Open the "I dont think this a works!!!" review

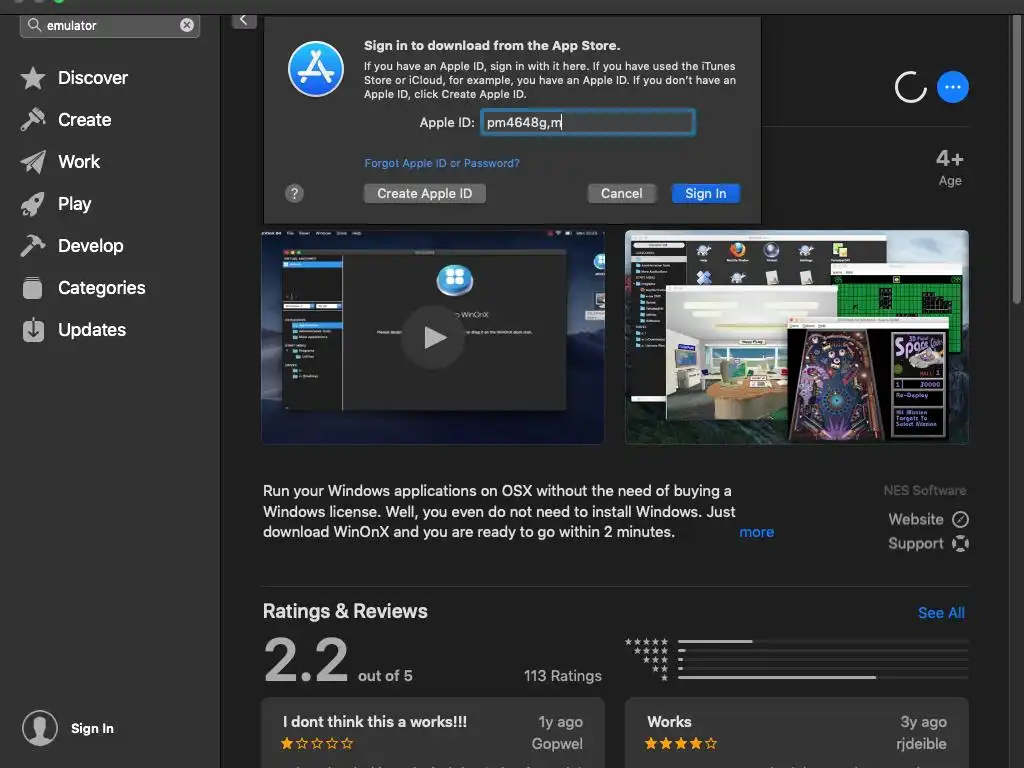click(x=433, y=733)
